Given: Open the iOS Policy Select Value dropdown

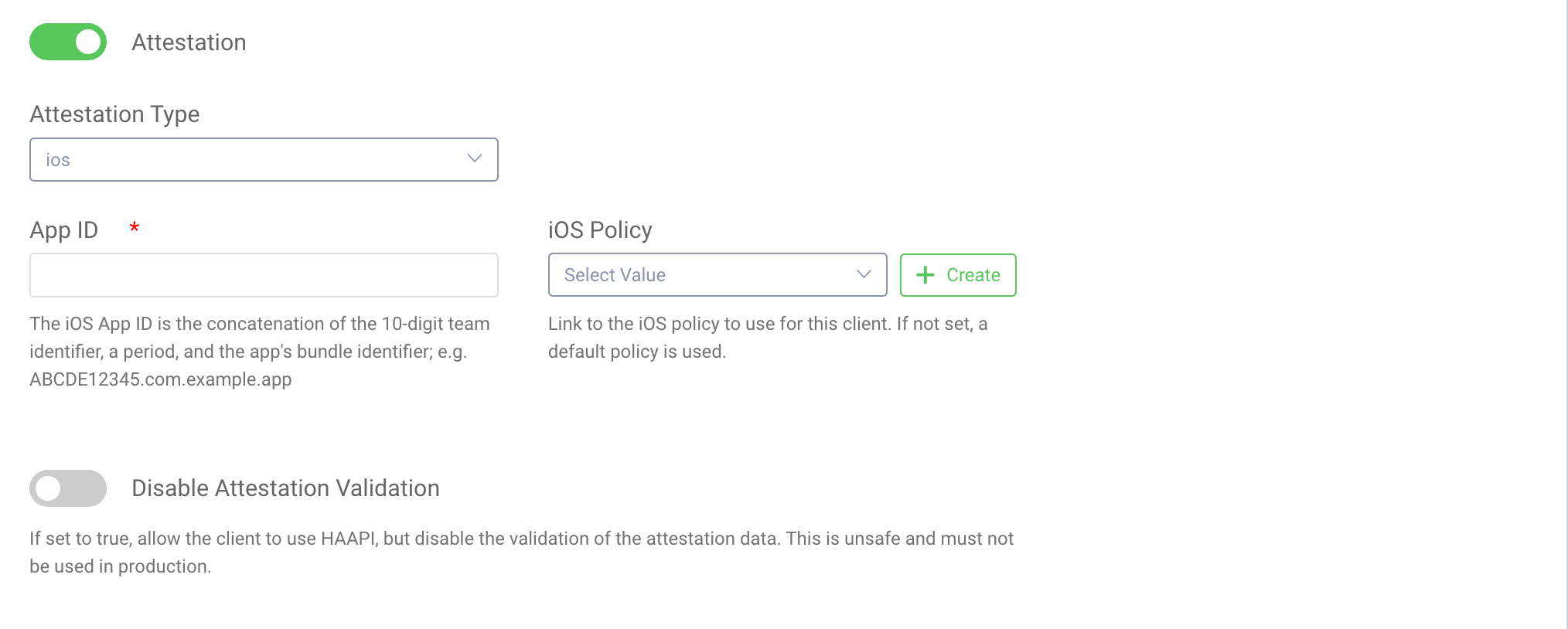Looking at the screenshot, I should tap(717, 274).
